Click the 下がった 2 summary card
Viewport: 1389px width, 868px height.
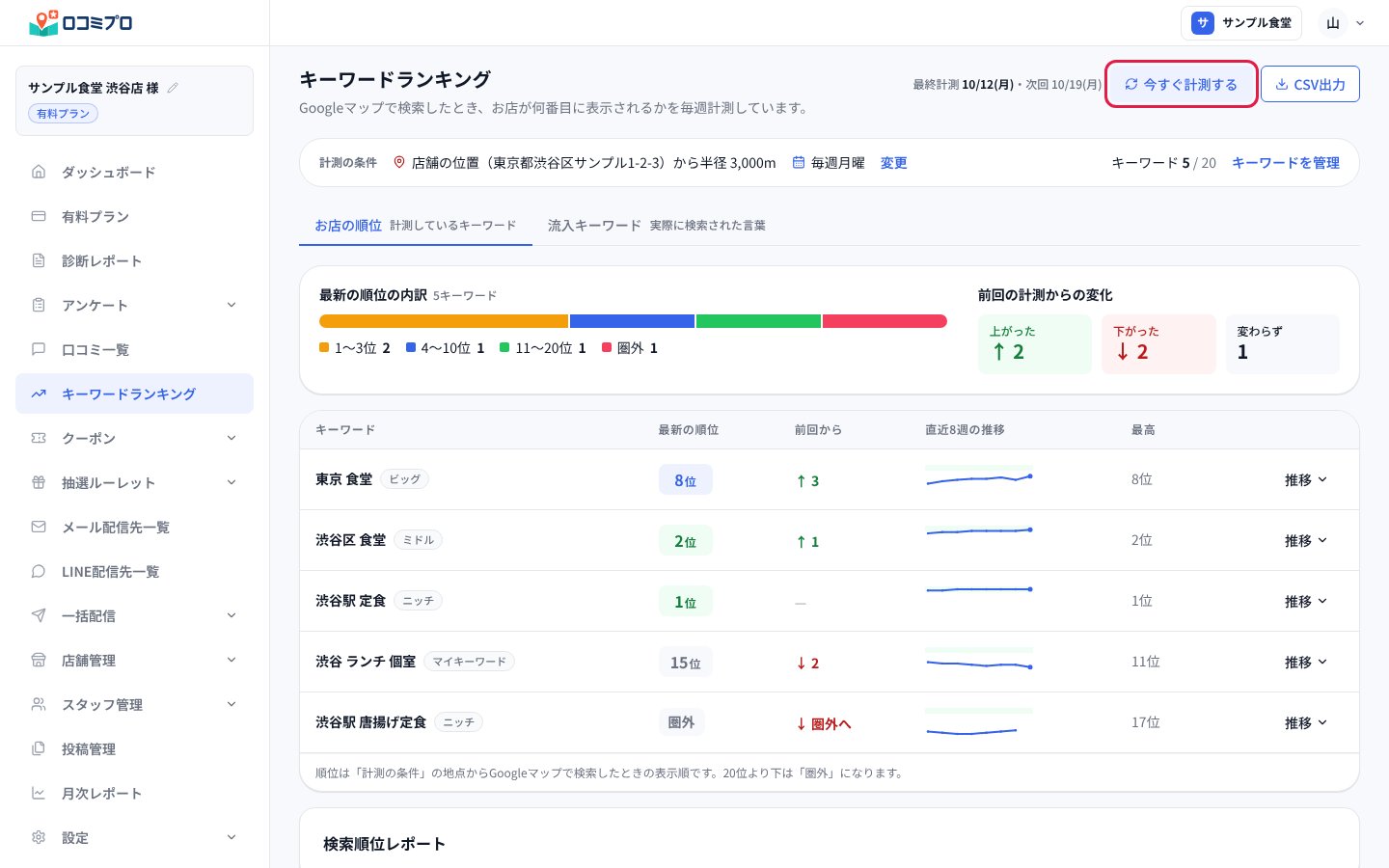[1158, 344]
